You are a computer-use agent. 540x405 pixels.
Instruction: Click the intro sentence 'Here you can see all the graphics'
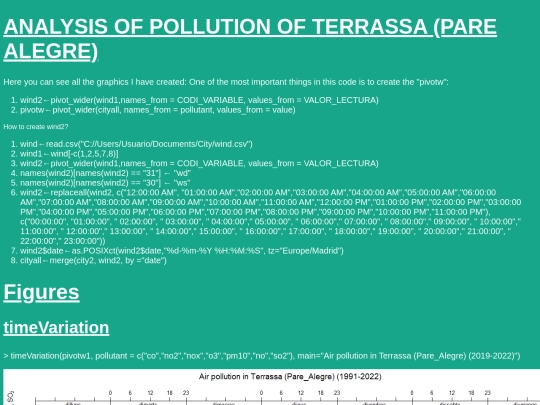point(226,82)
